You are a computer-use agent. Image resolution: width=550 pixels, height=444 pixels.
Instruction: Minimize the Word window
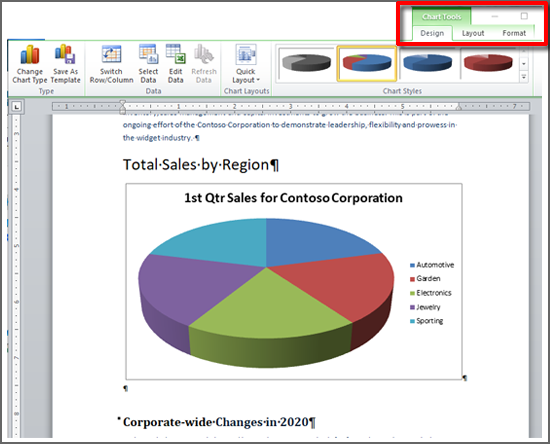[495, 16]
